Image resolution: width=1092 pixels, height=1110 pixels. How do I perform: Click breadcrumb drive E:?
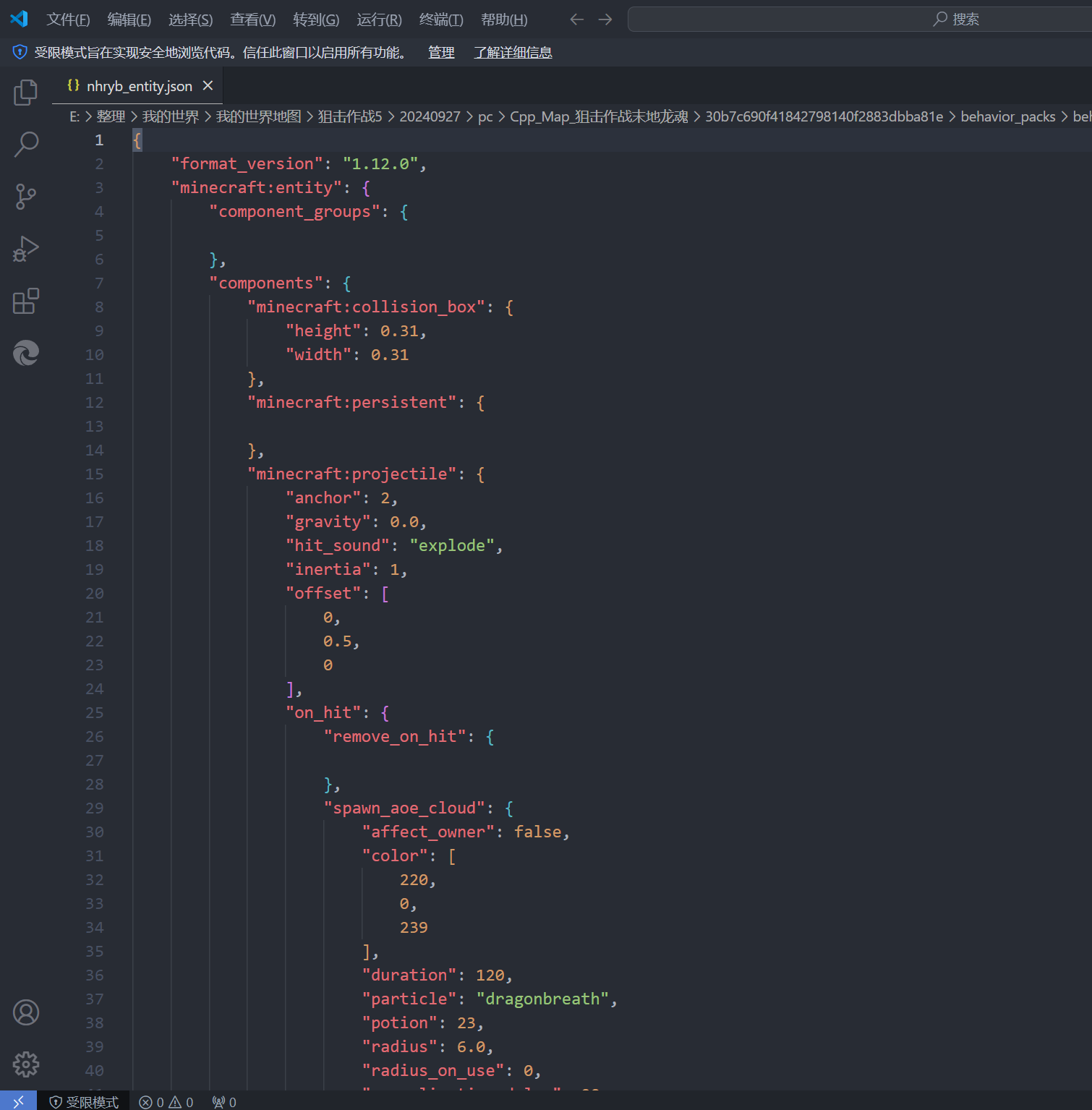[x=74, y=116]
